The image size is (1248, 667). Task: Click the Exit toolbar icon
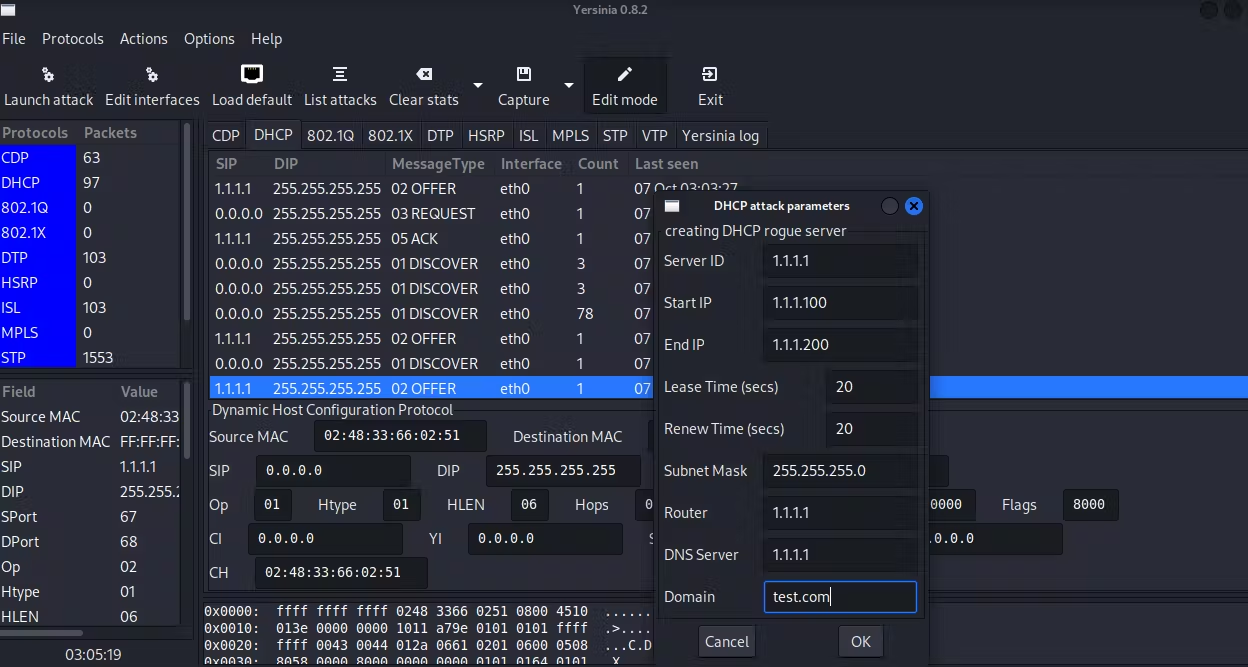tap(710, 85)
